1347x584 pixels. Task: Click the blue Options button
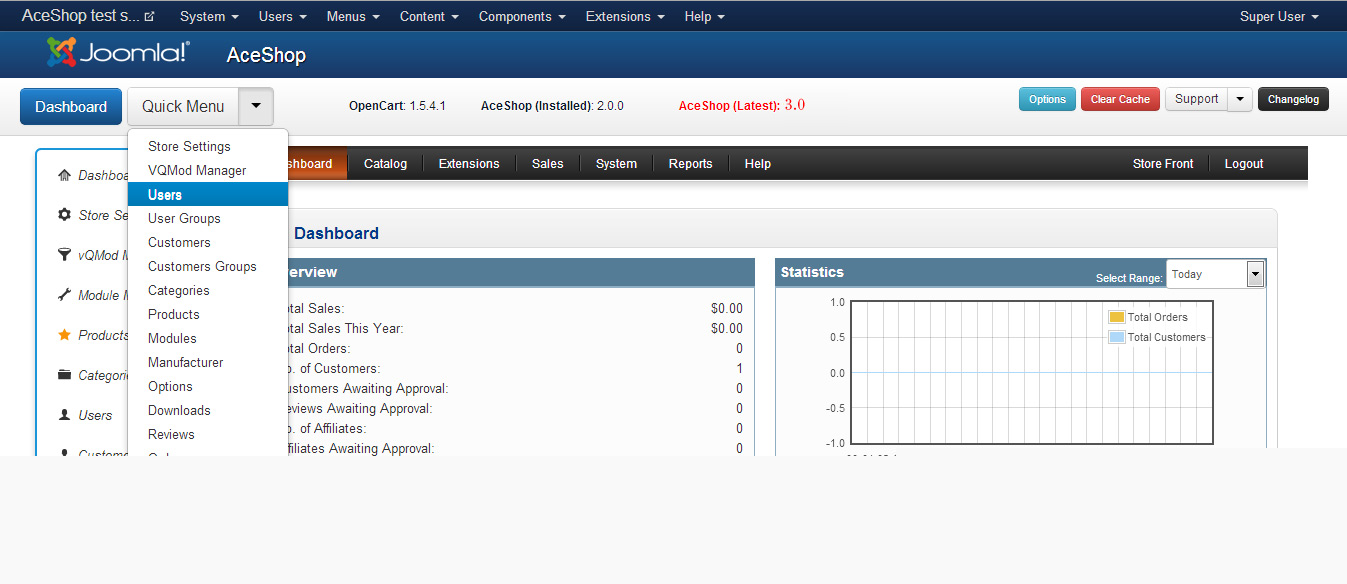coord(1047,99)
